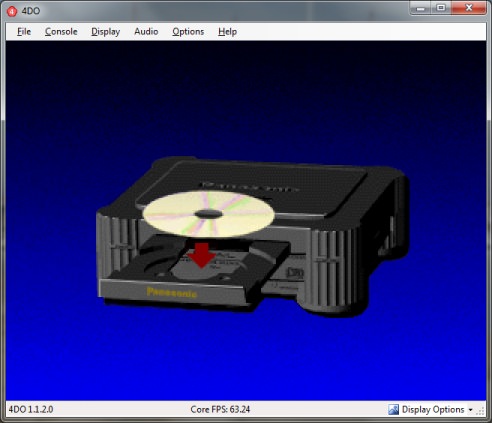The image size is (492, 423).
Task: Click the red down arrow over the disc tray
Action: point(201,255)
